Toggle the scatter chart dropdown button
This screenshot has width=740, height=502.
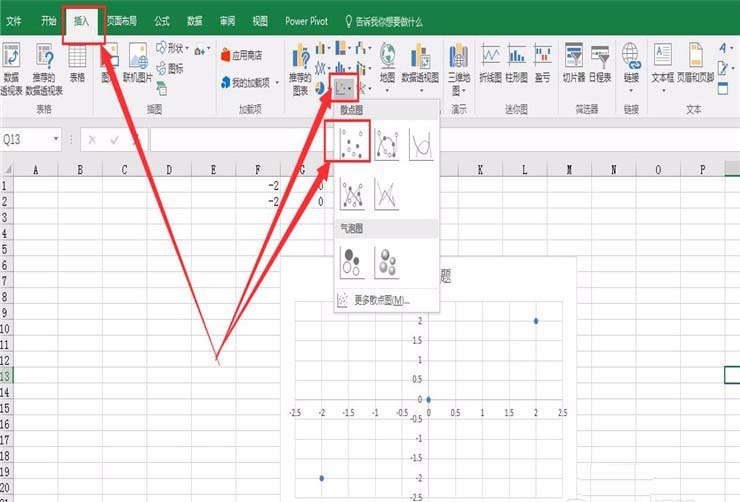click(x=343, y=88)
